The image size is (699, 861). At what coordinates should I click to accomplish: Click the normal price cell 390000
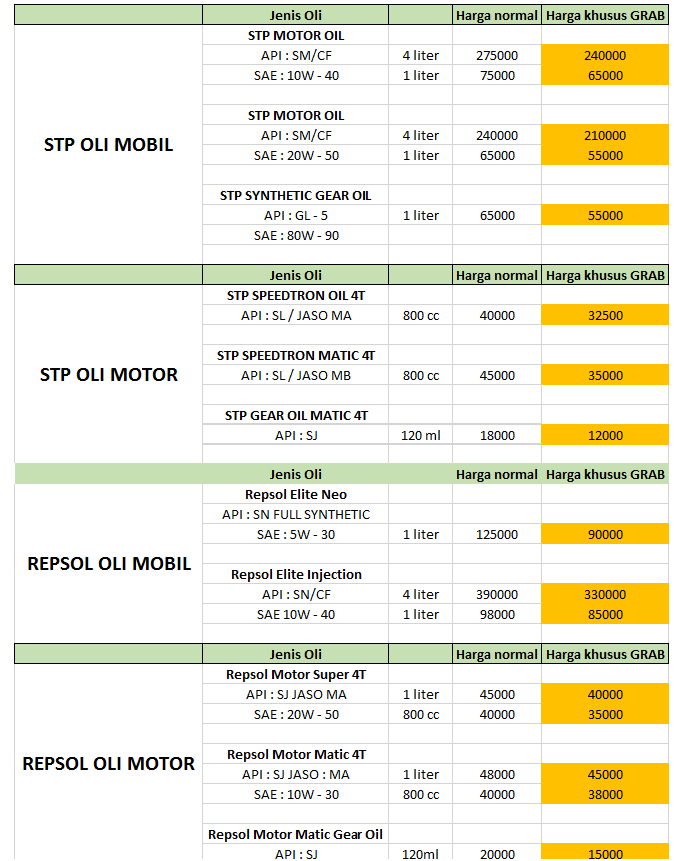pos(497,594)
